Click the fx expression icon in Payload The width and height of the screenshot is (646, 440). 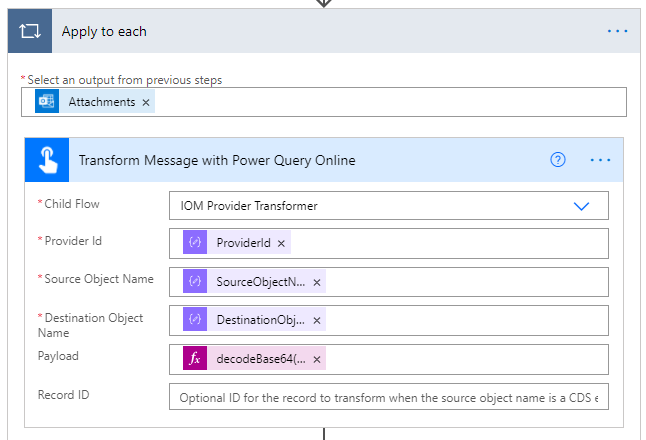tap(195, 358)
